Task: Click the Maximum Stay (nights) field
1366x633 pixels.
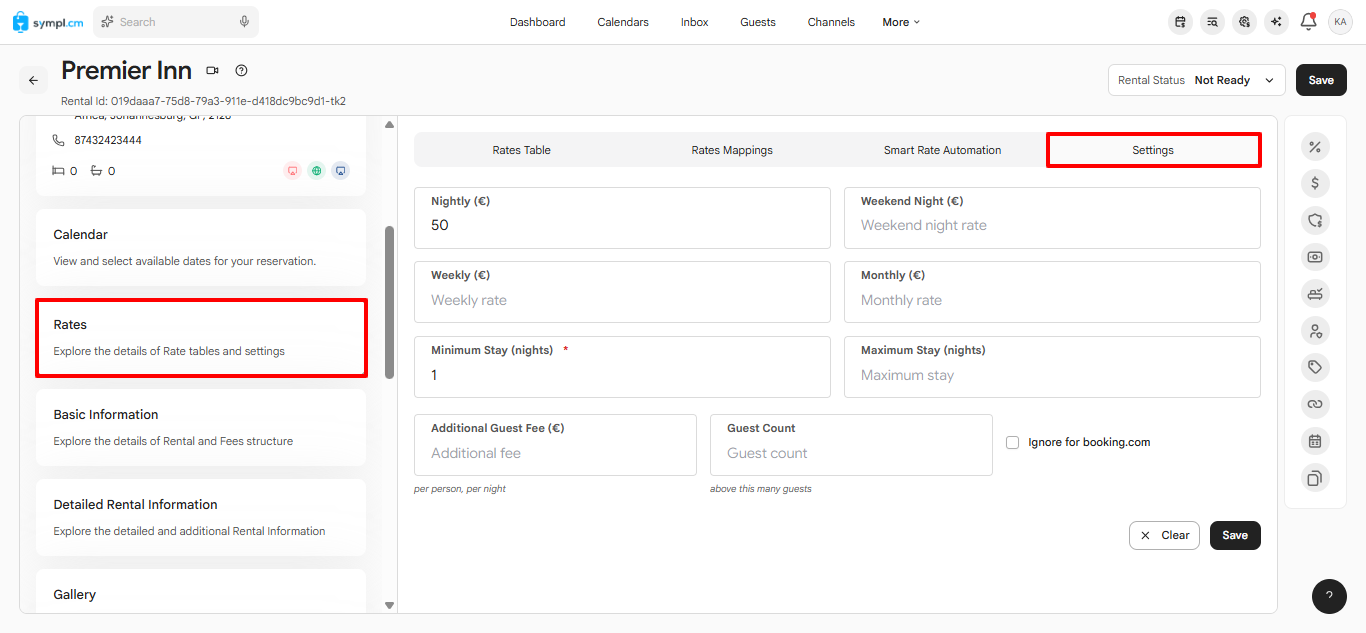Action: click(1052, 367)
